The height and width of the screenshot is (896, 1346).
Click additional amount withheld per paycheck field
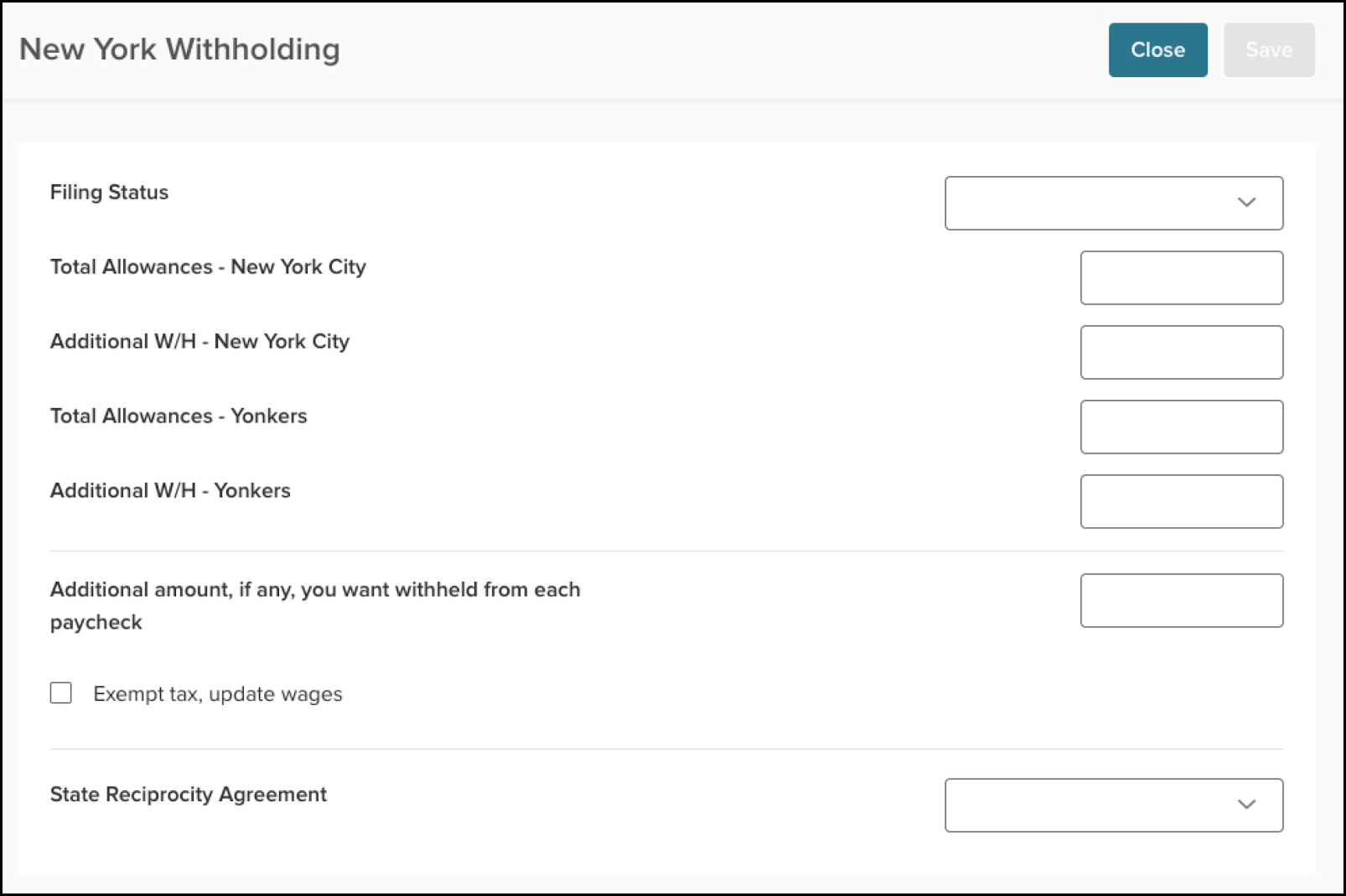(1182, 600)
